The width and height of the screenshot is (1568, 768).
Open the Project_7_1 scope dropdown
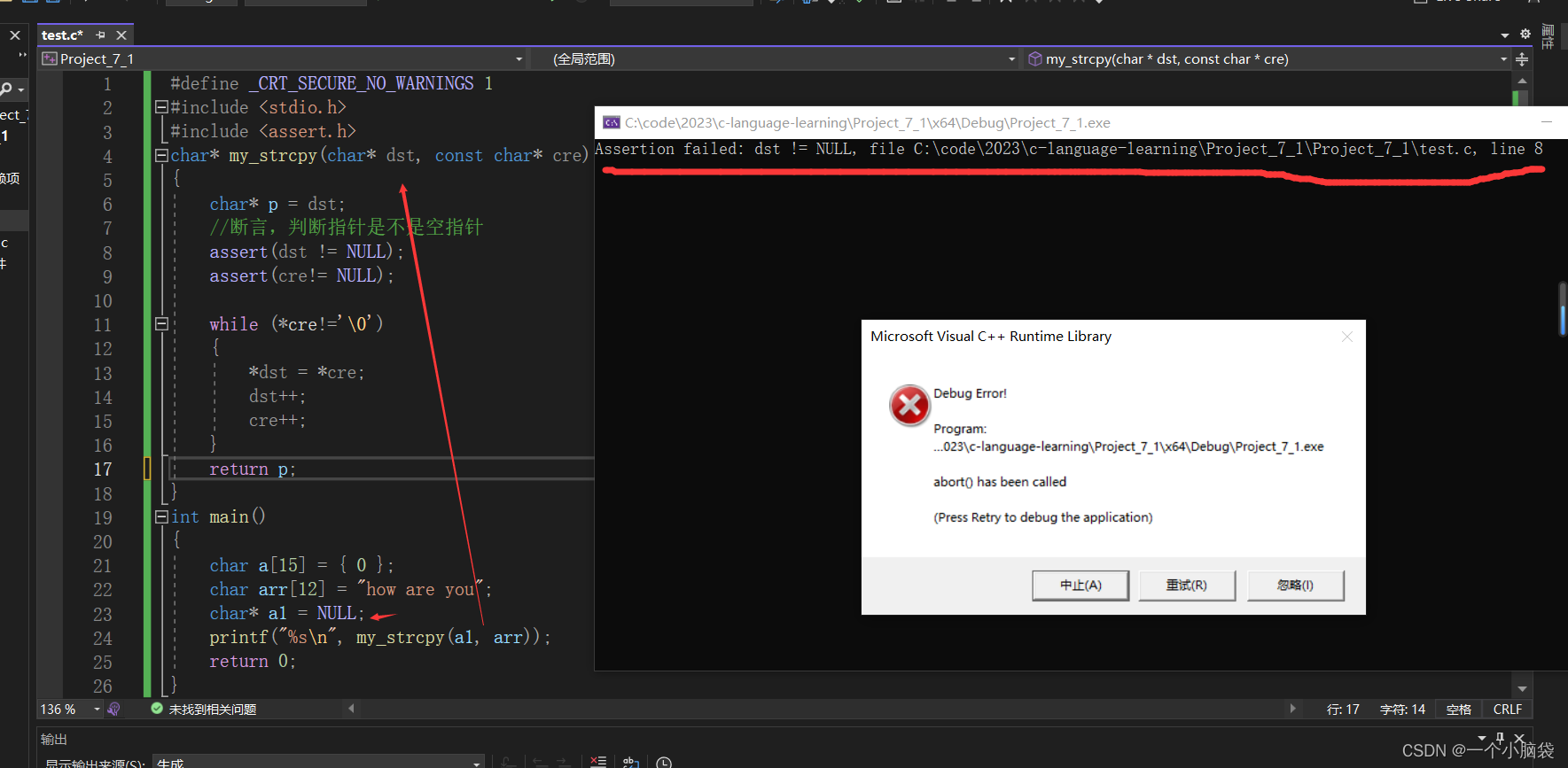pos(519,59)
